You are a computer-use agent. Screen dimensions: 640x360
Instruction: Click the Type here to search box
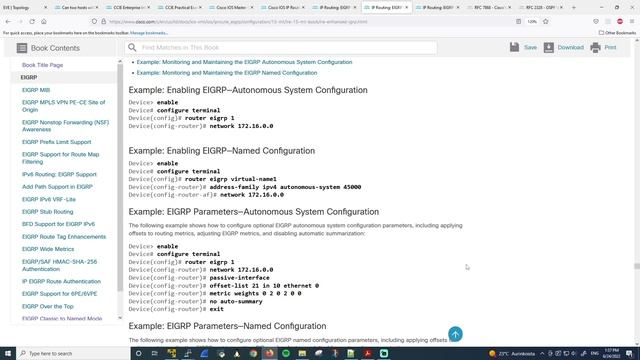pyautogui.click(x=73, y=353)
